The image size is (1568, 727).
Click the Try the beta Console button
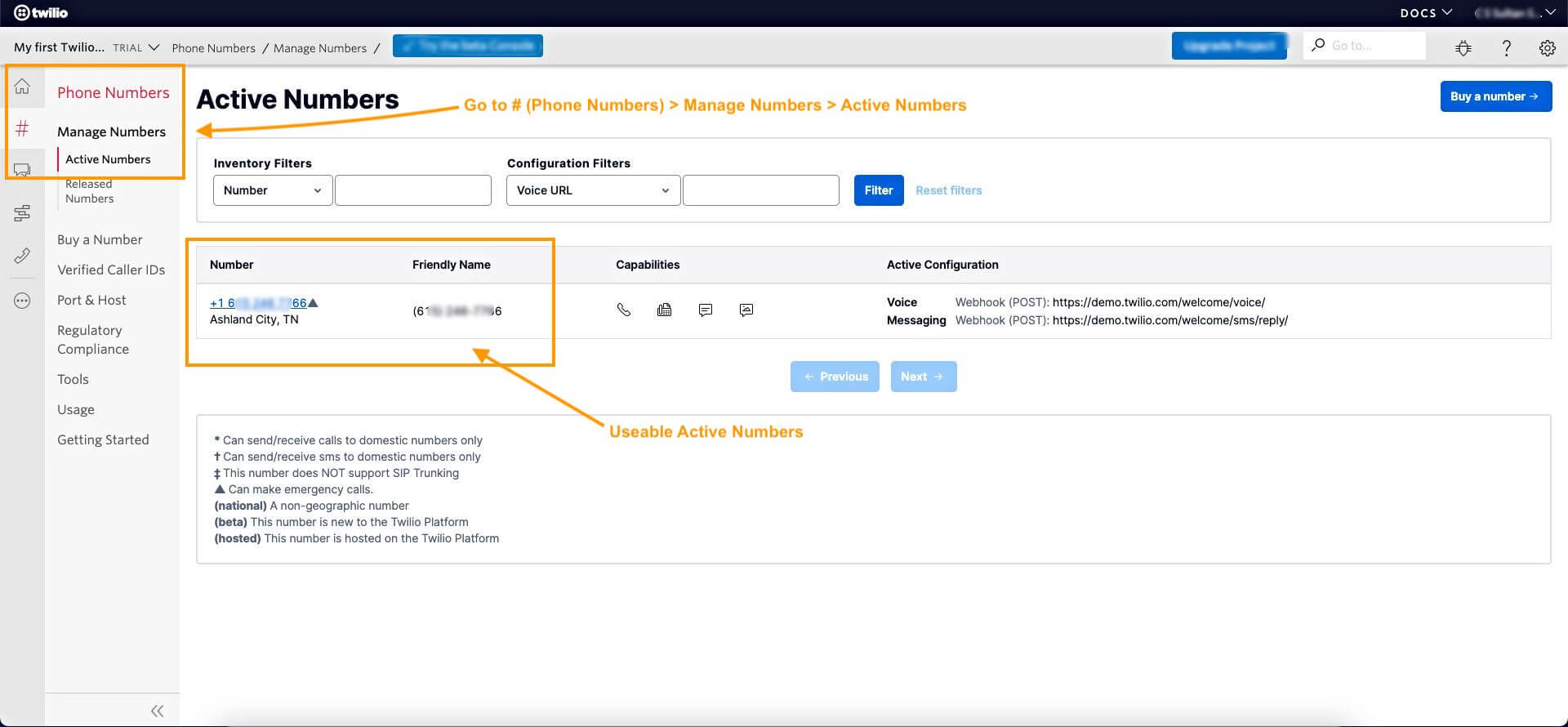point(468,46)
